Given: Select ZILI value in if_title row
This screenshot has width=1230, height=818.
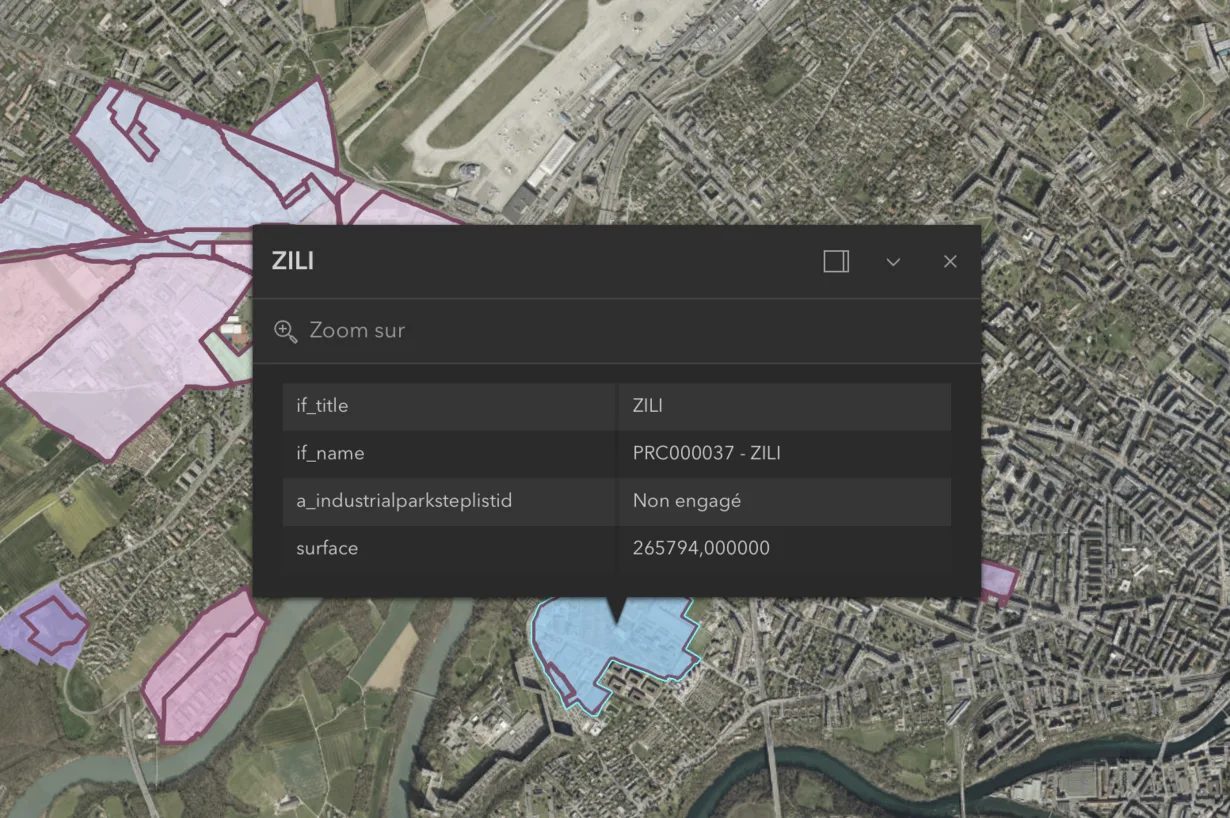Looking at the screenshot, I should [648, 406].
